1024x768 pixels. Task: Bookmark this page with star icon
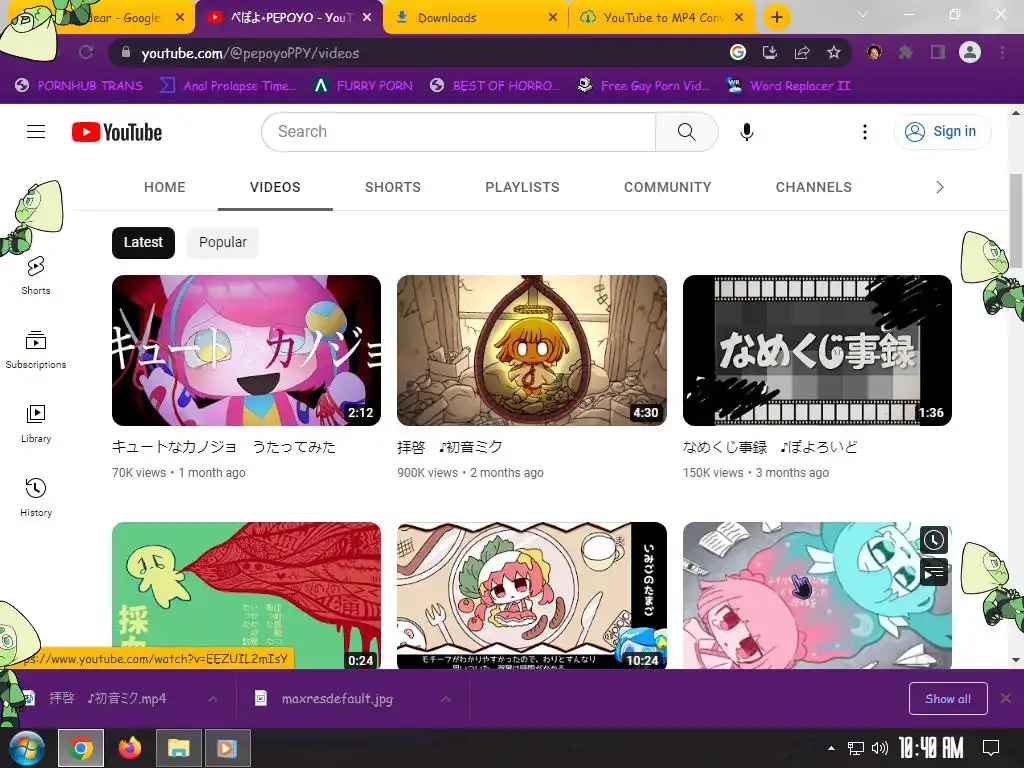pos(834,52)
